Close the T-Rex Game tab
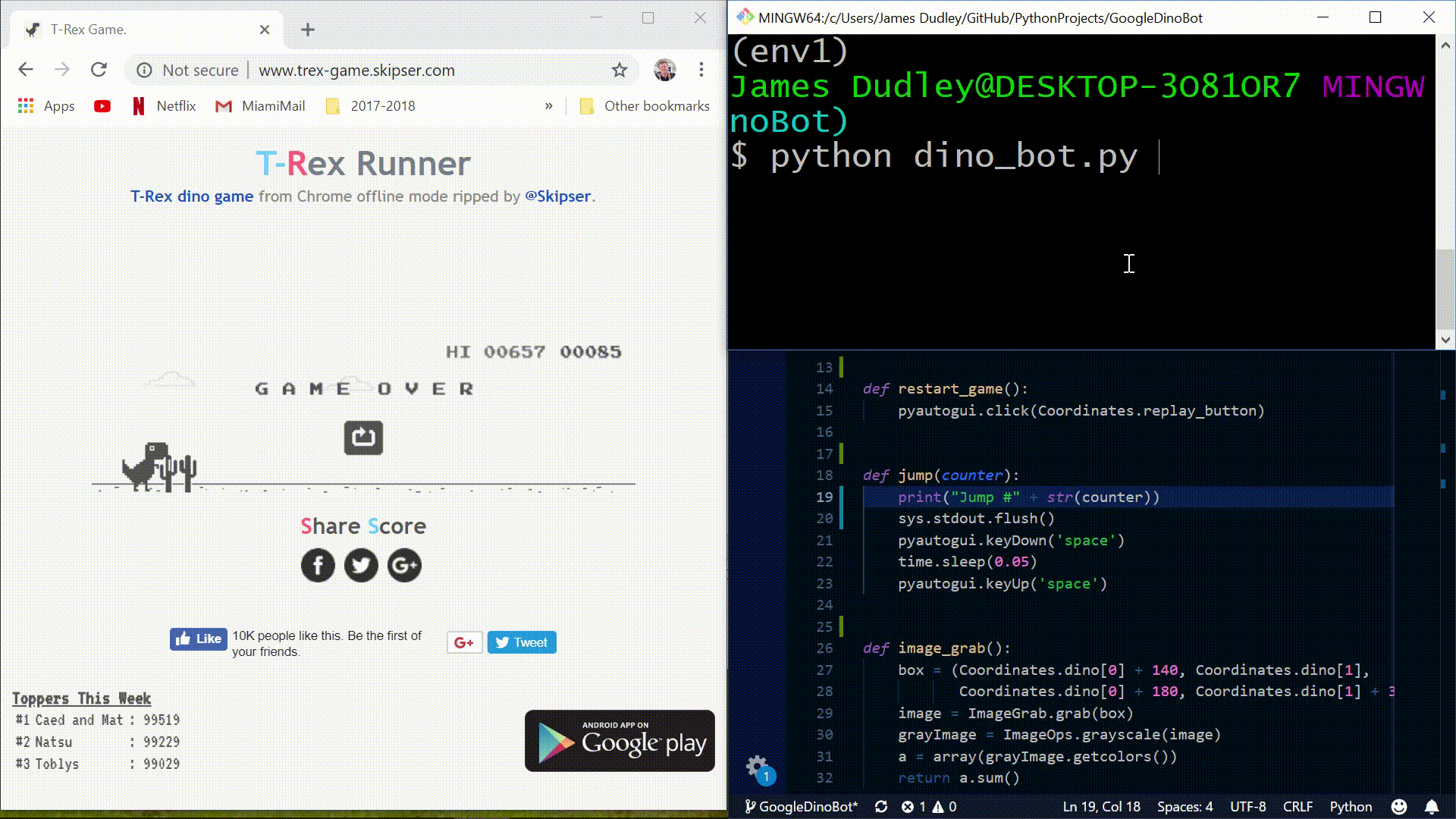This screenshot has height=819, width=1456. point(265,30)
